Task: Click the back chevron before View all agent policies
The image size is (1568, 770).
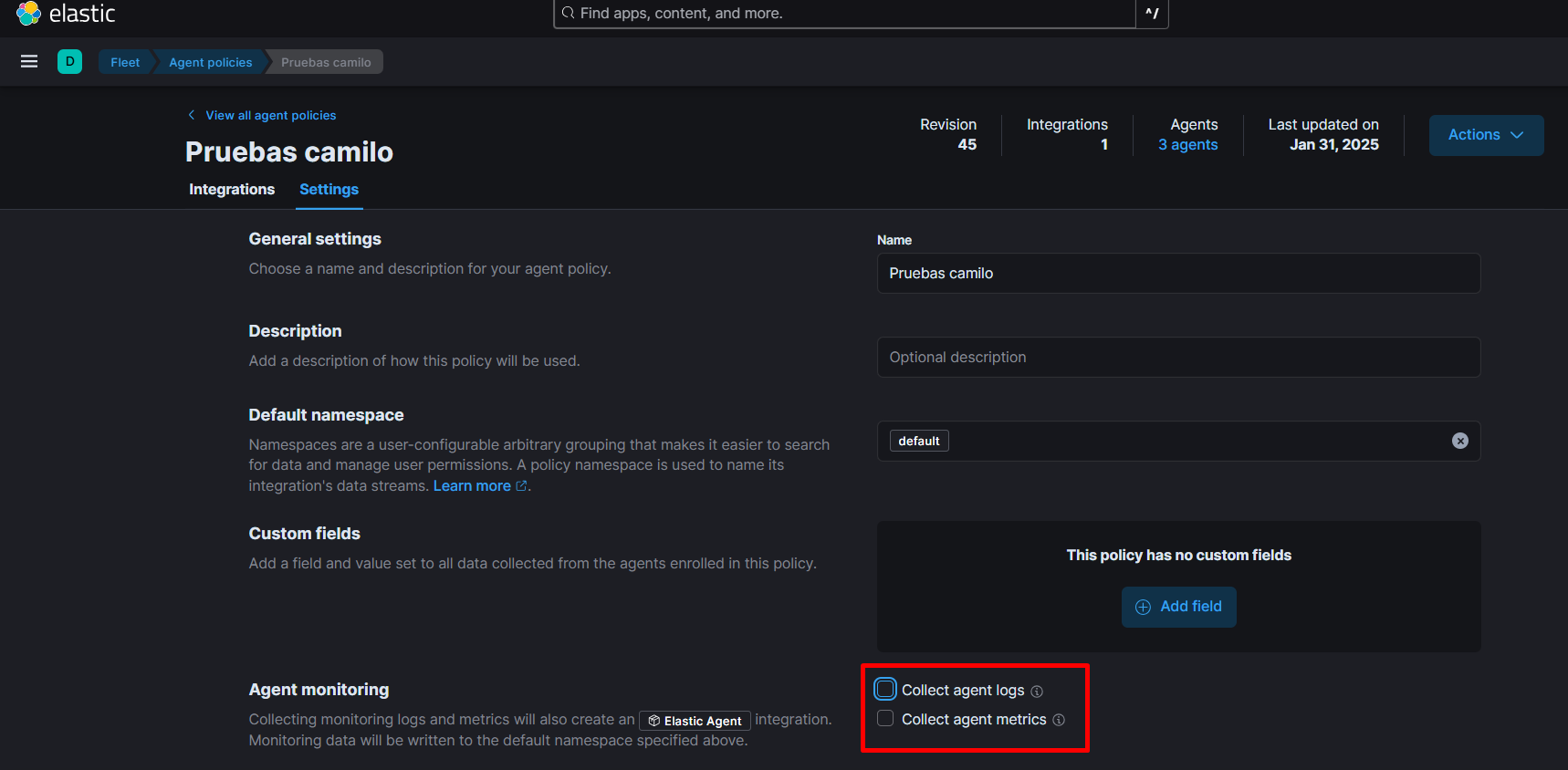Action: (192, 115)
